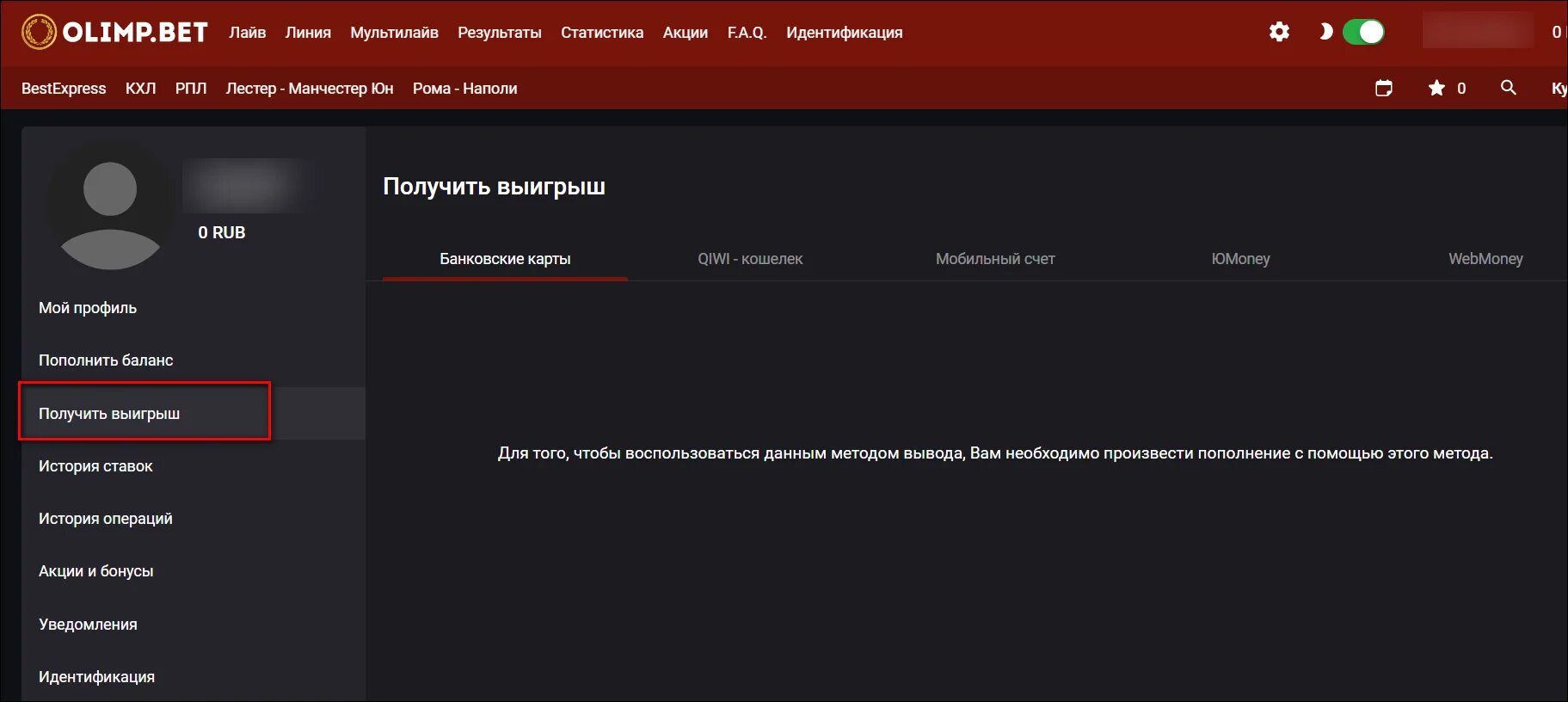
Task: Select Получить выигрыш in sidebar
Action: (x=194, y=414)
